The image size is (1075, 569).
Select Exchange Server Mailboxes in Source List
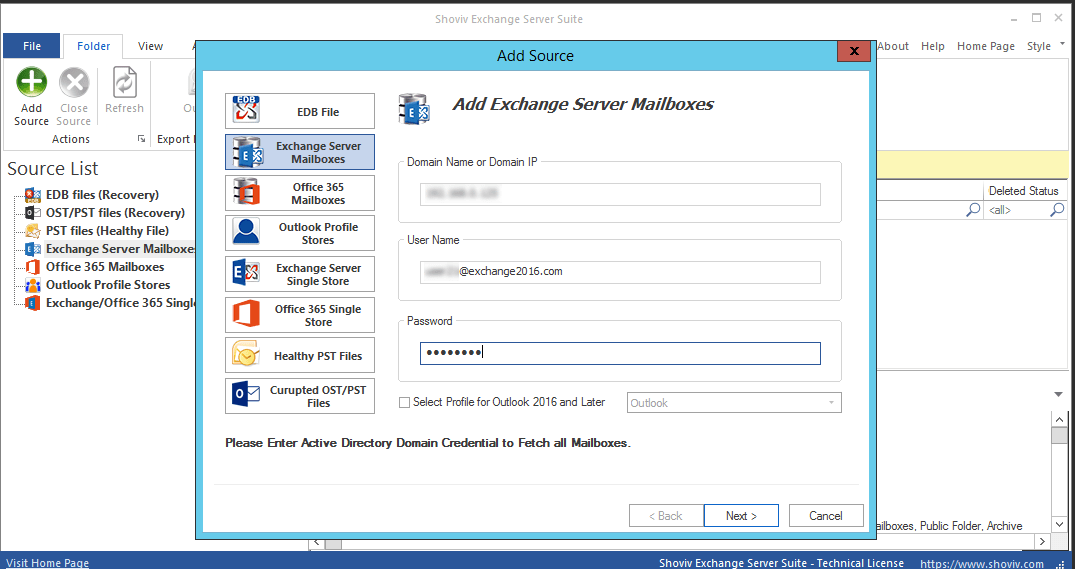(120, 249)
